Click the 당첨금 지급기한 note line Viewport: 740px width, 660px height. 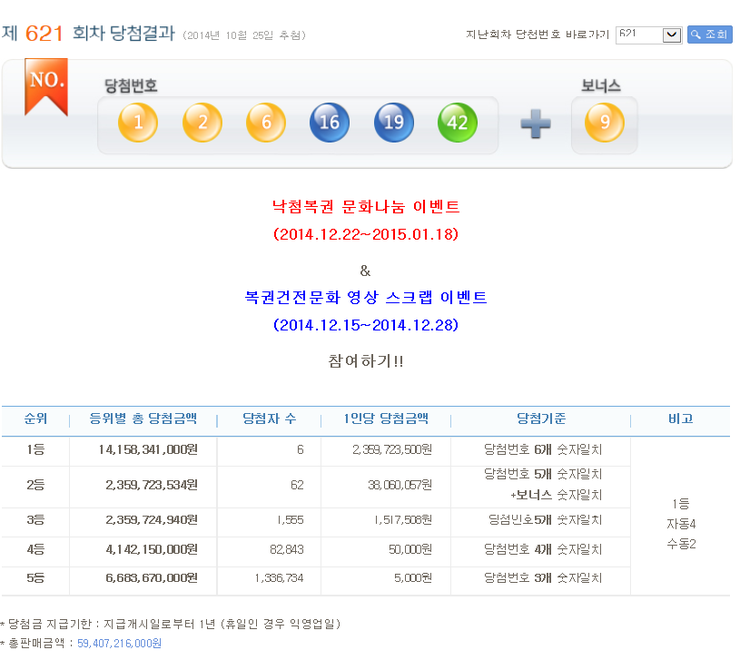[170, 624]
